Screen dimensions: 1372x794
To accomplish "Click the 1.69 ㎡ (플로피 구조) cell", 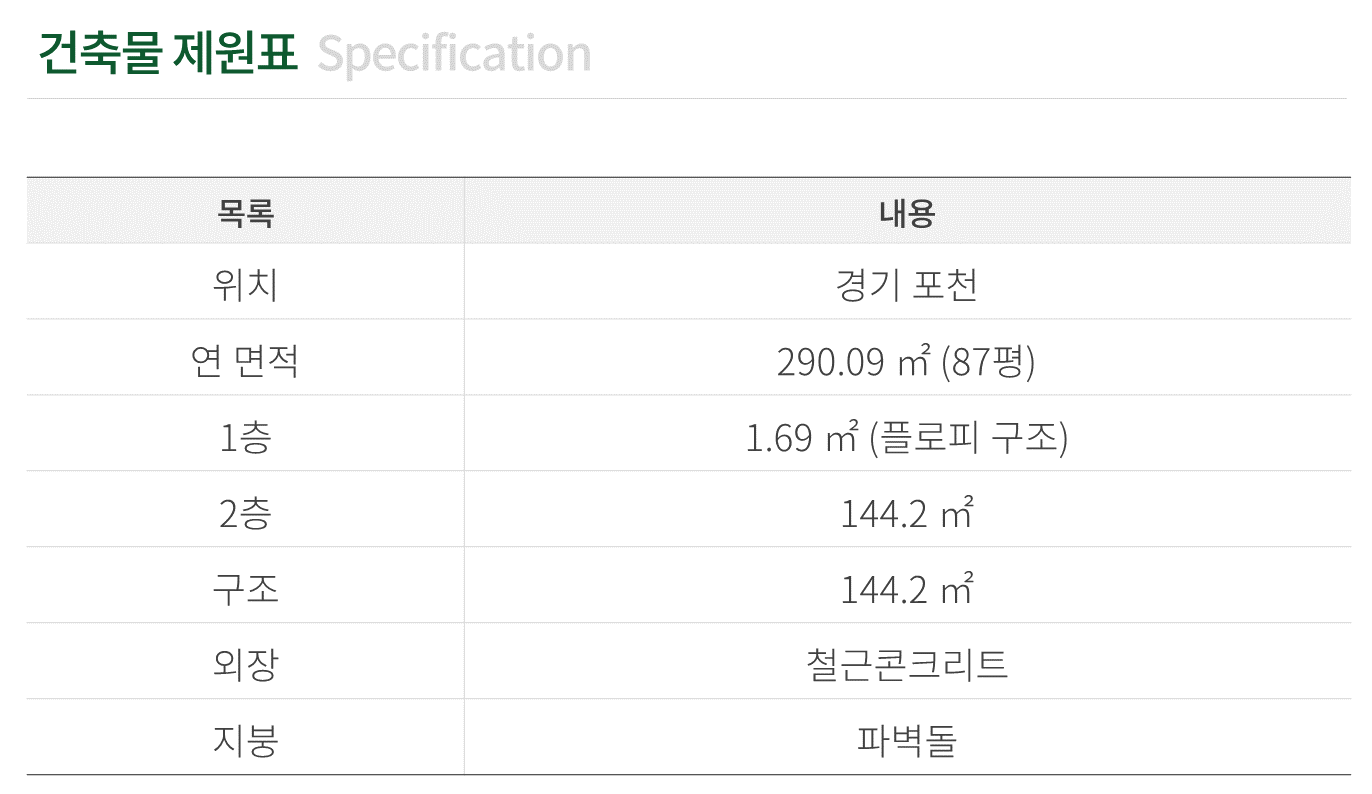I will point(907,437).
